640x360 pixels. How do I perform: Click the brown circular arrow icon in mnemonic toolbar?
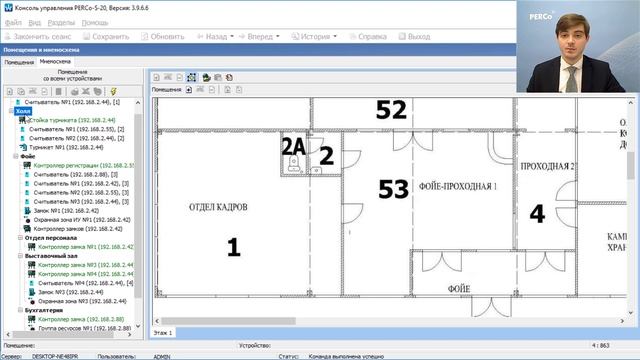[x=229, y=77]
